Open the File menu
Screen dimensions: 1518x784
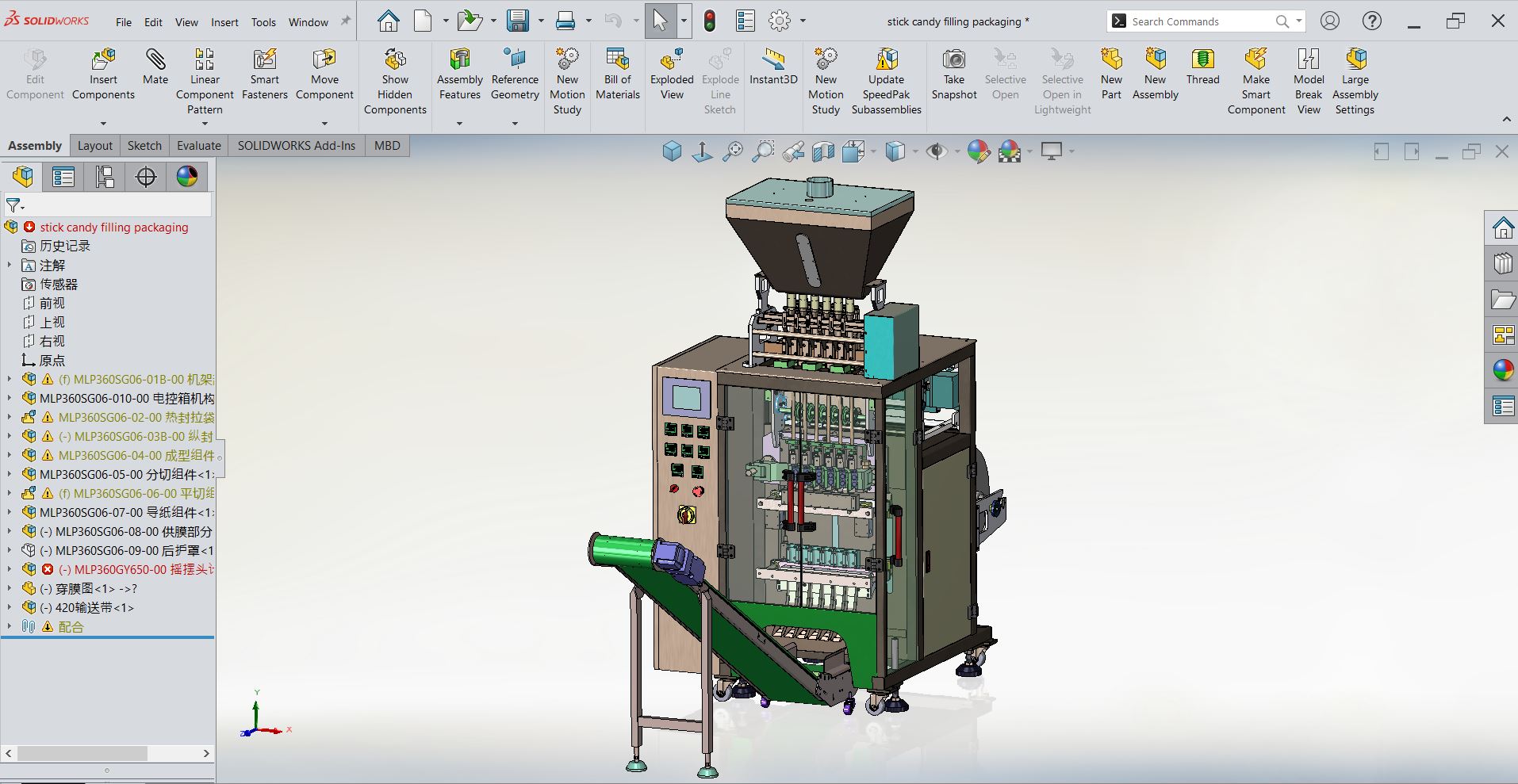coord(124,22)
